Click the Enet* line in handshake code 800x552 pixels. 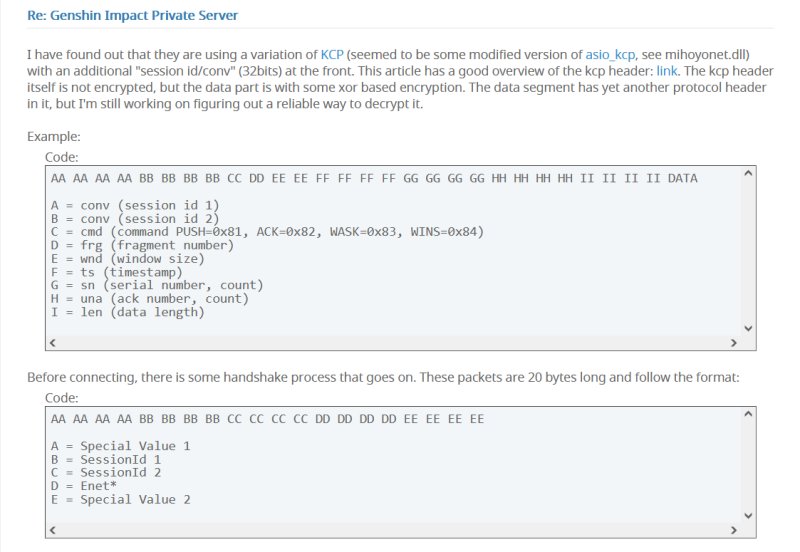point(84,486)
